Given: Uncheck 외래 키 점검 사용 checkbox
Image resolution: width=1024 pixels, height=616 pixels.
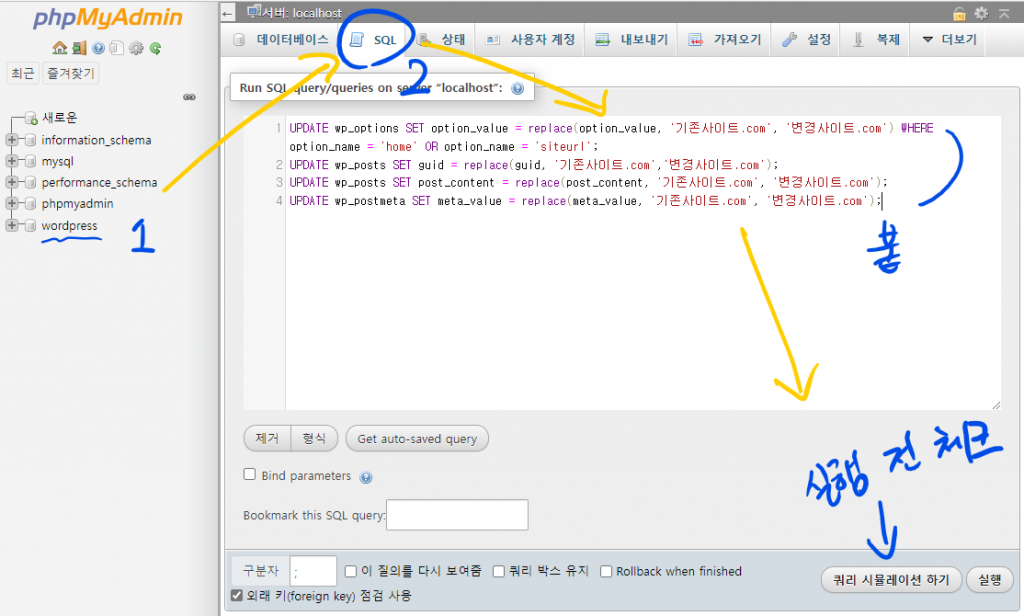Looking at the screenshot, I should [237, 595].
